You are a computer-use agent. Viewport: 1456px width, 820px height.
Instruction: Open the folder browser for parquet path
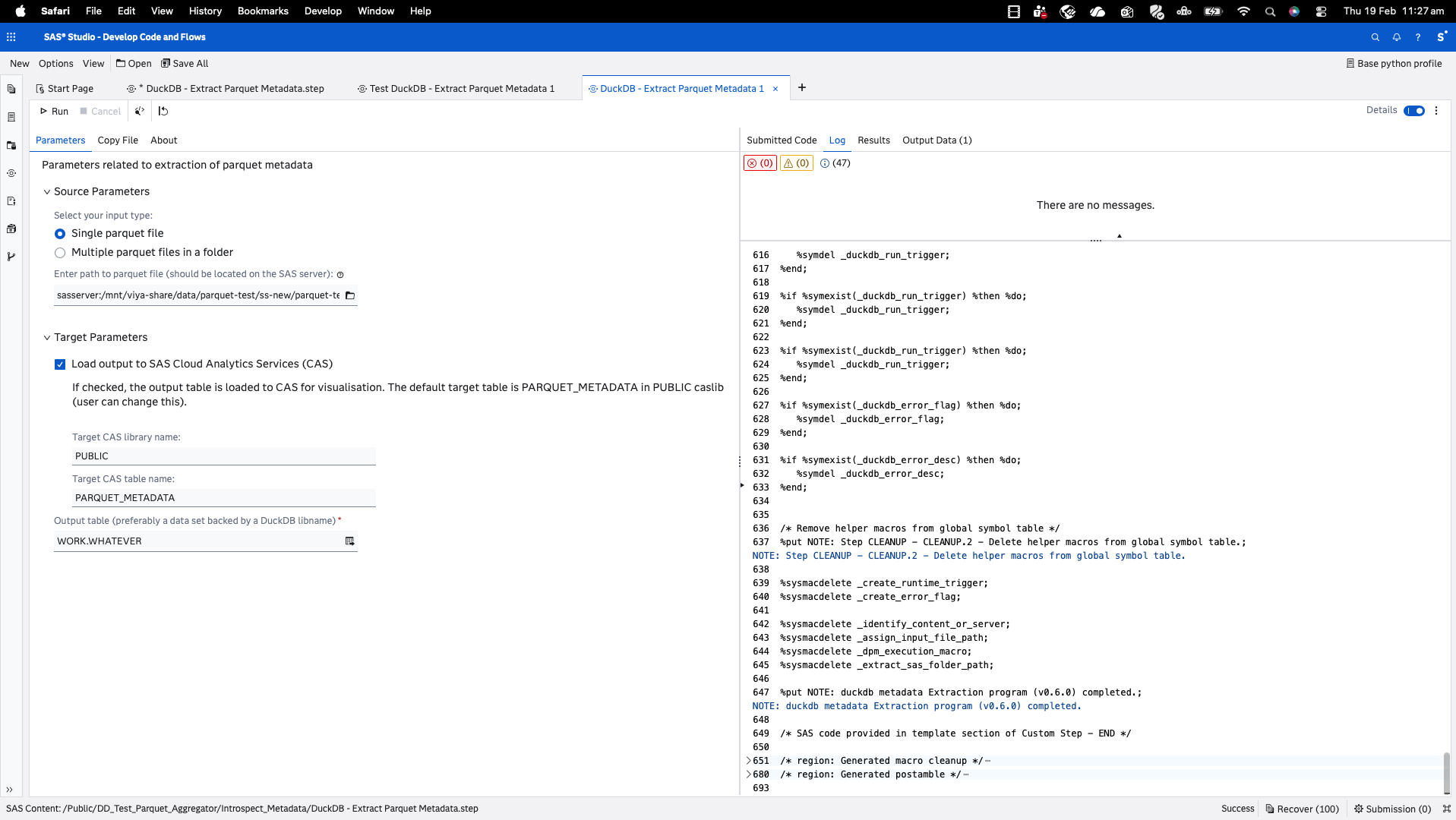[x=350, y=295]
